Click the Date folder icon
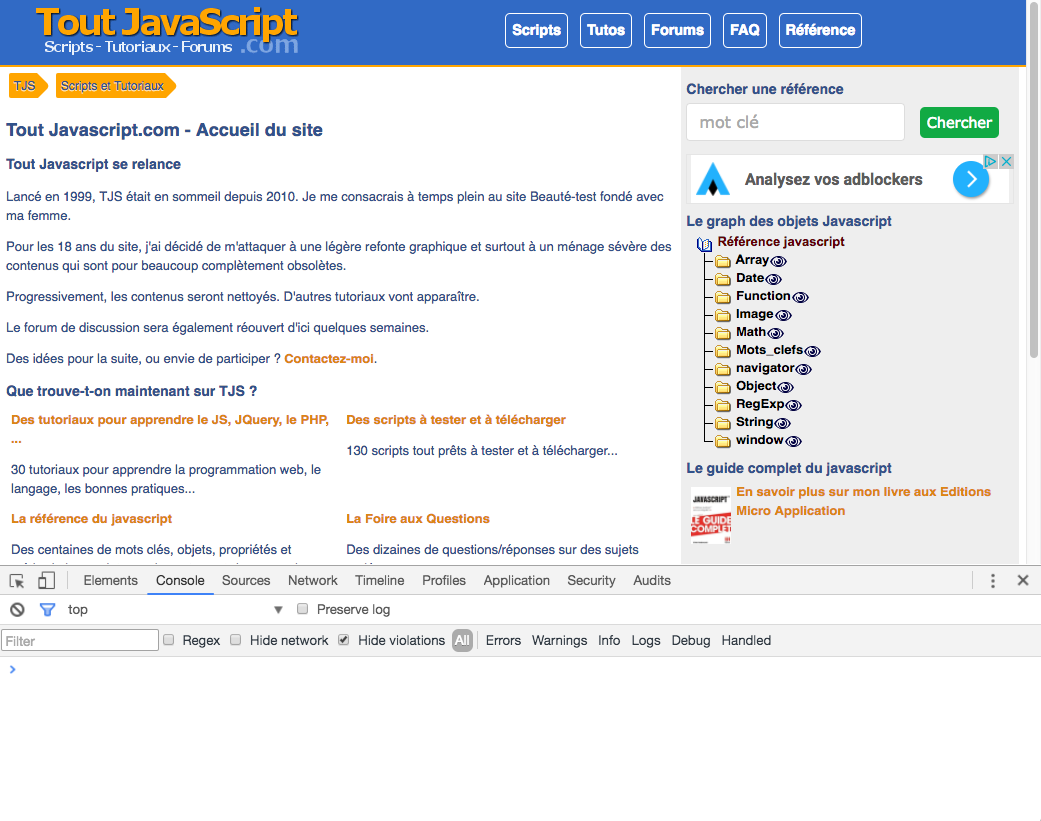Image resolution: width=1041 pixels, height=821 pixels. point(723,279)
